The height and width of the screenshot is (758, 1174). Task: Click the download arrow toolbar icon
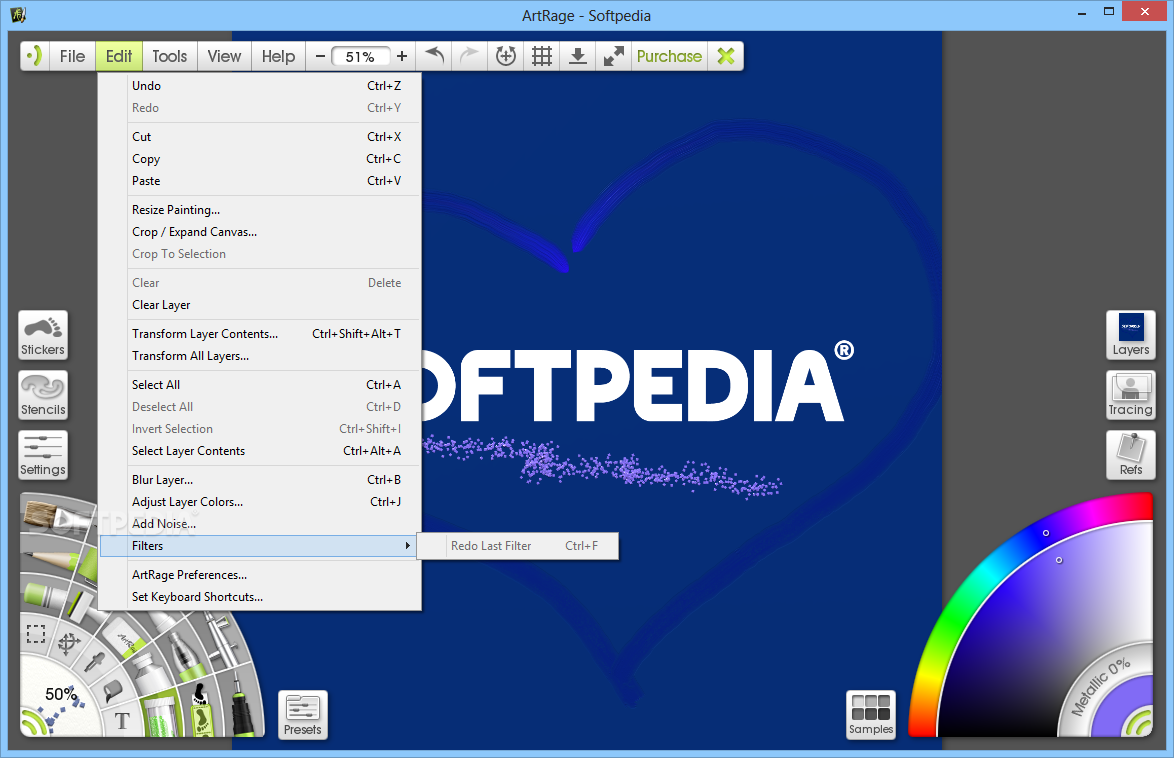tap(577, 56)
